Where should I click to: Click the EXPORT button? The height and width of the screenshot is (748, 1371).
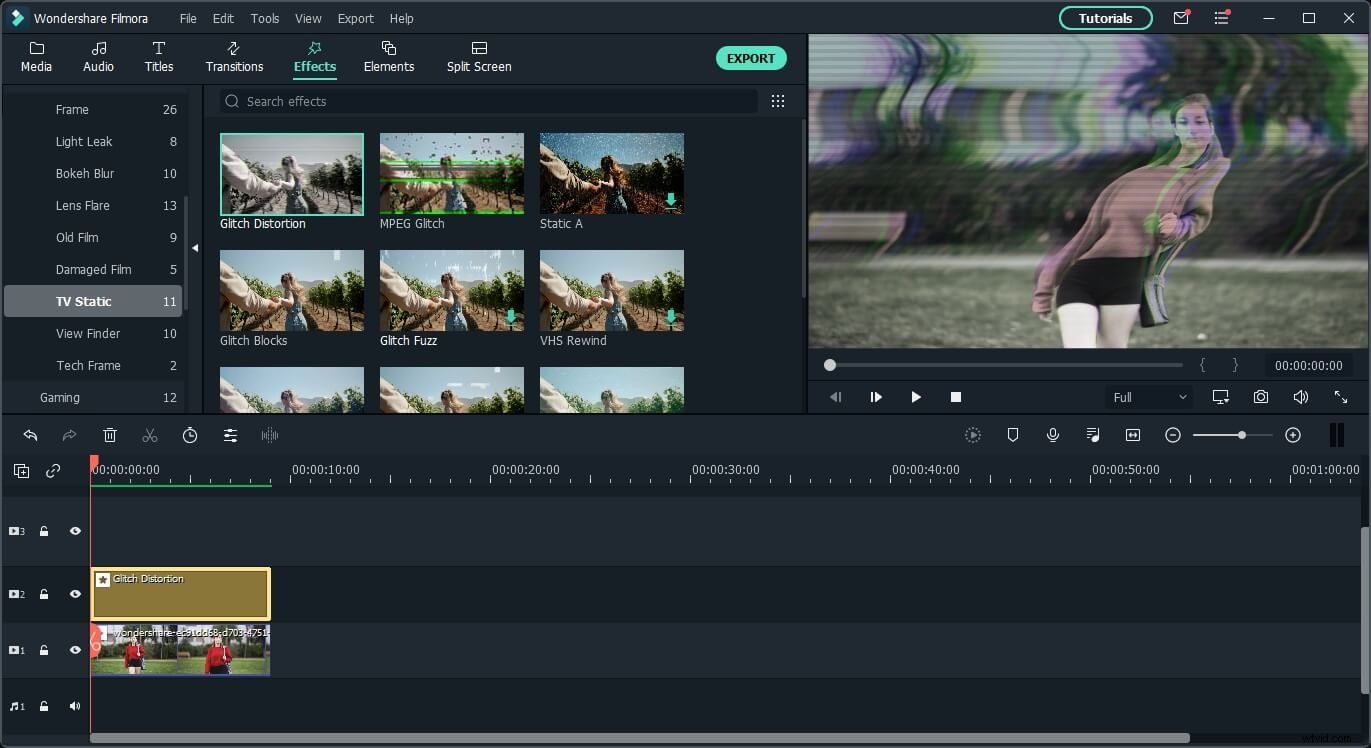pos(751,58)
